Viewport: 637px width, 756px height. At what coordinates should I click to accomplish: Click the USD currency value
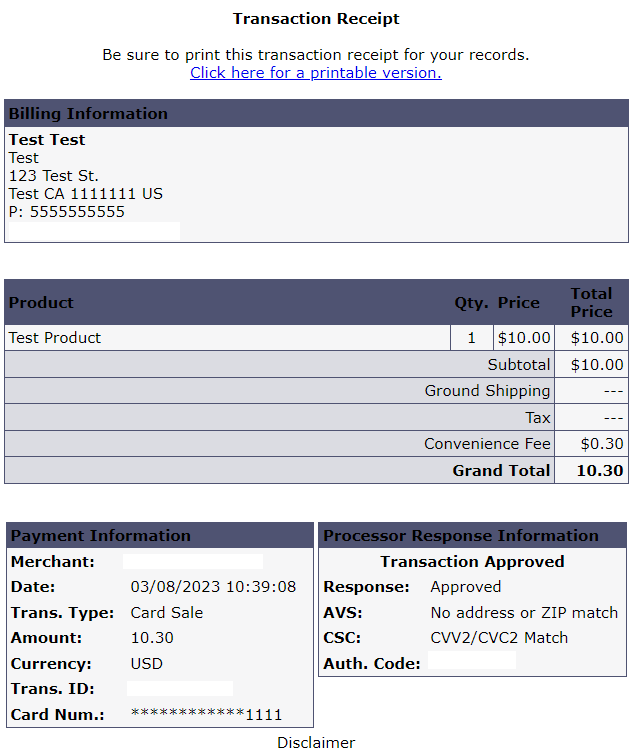(x=147, y=663)
